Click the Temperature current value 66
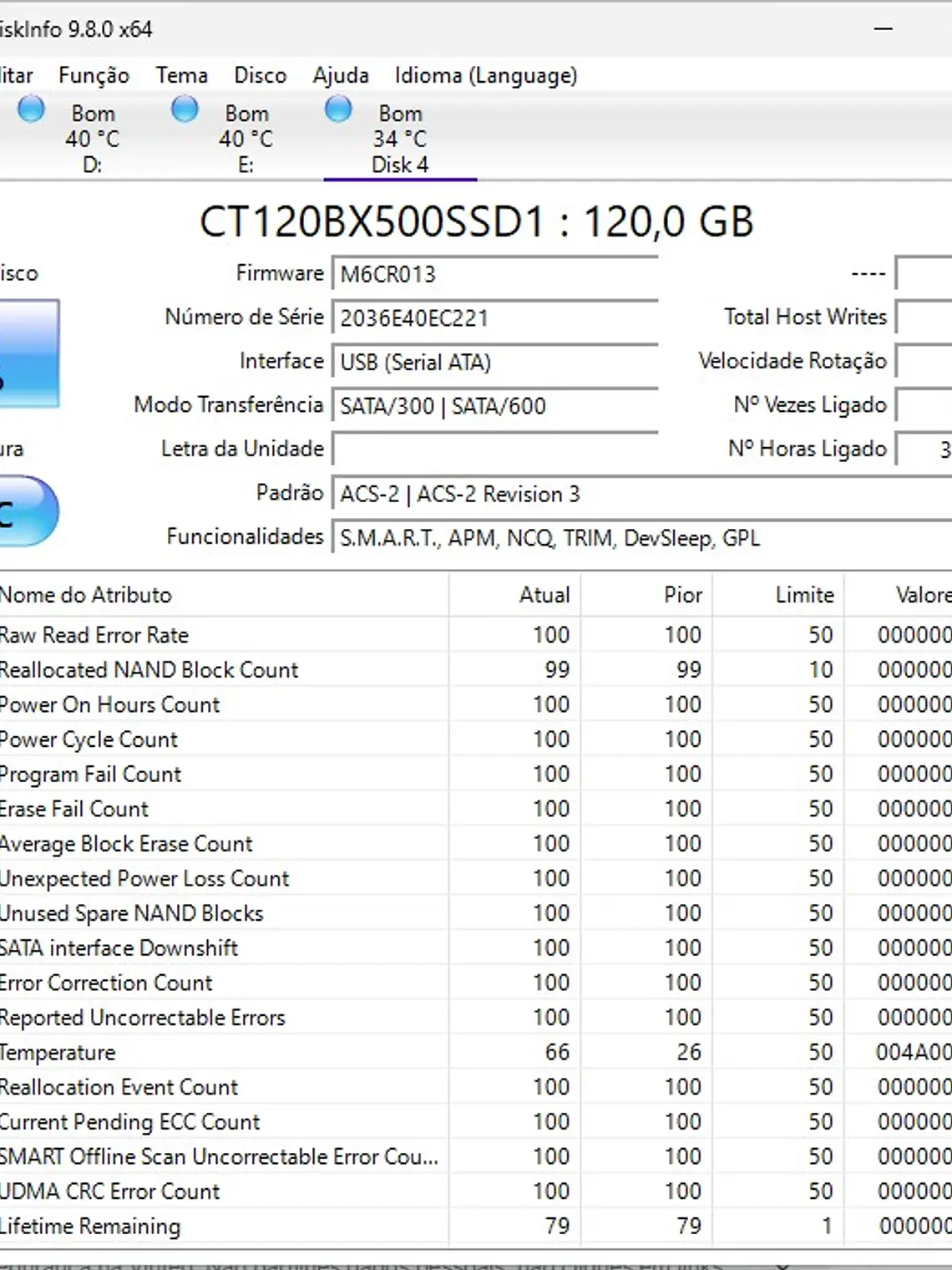The height and width of the screenshot is (1270, 952). 557,1052
